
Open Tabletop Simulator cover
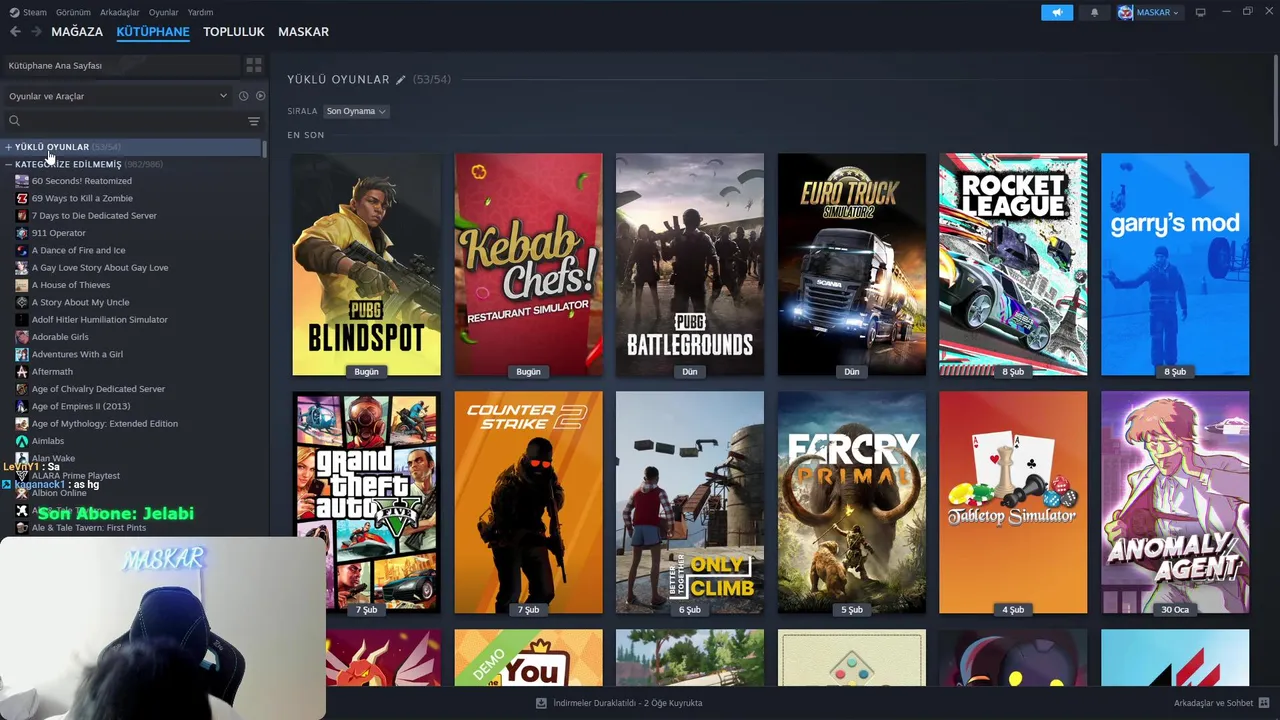click(x=1013, y=502)
